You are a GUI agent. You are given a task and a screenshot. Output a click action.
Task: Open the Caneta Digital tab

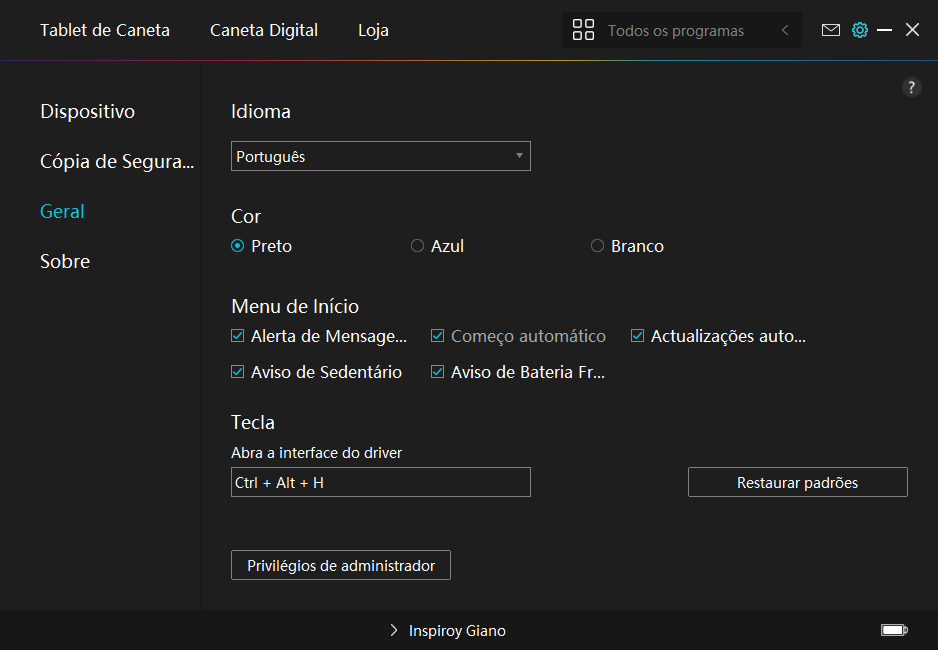click(x=264, y=30)
